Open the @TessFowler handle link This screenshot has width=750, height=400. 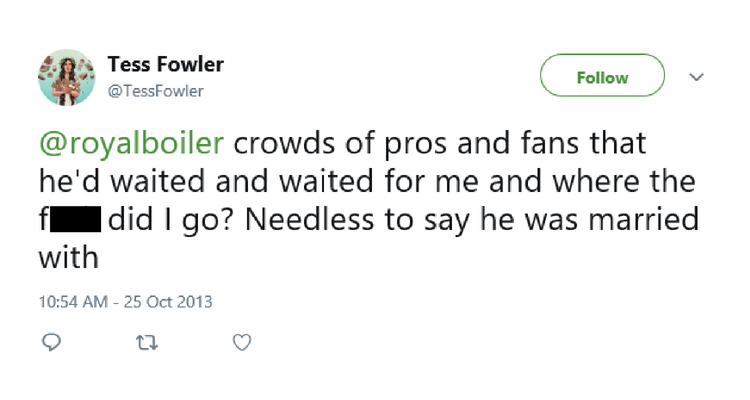coord(156,91)
